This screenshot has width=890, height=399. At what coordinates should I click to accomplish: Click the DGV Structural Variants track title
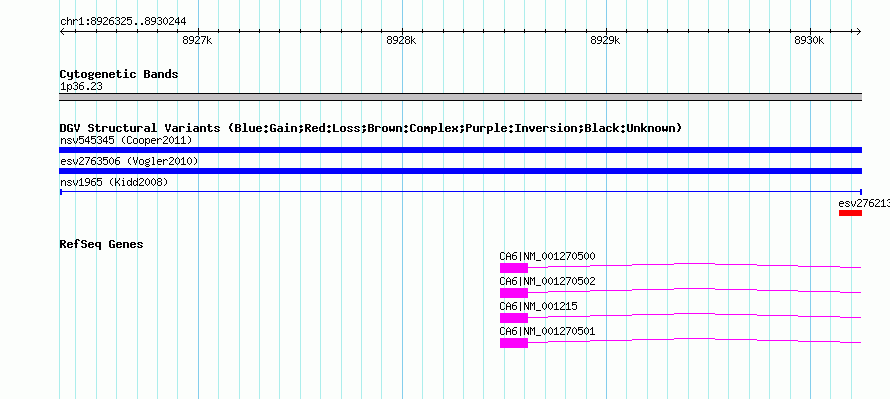[x=371, y=128]
